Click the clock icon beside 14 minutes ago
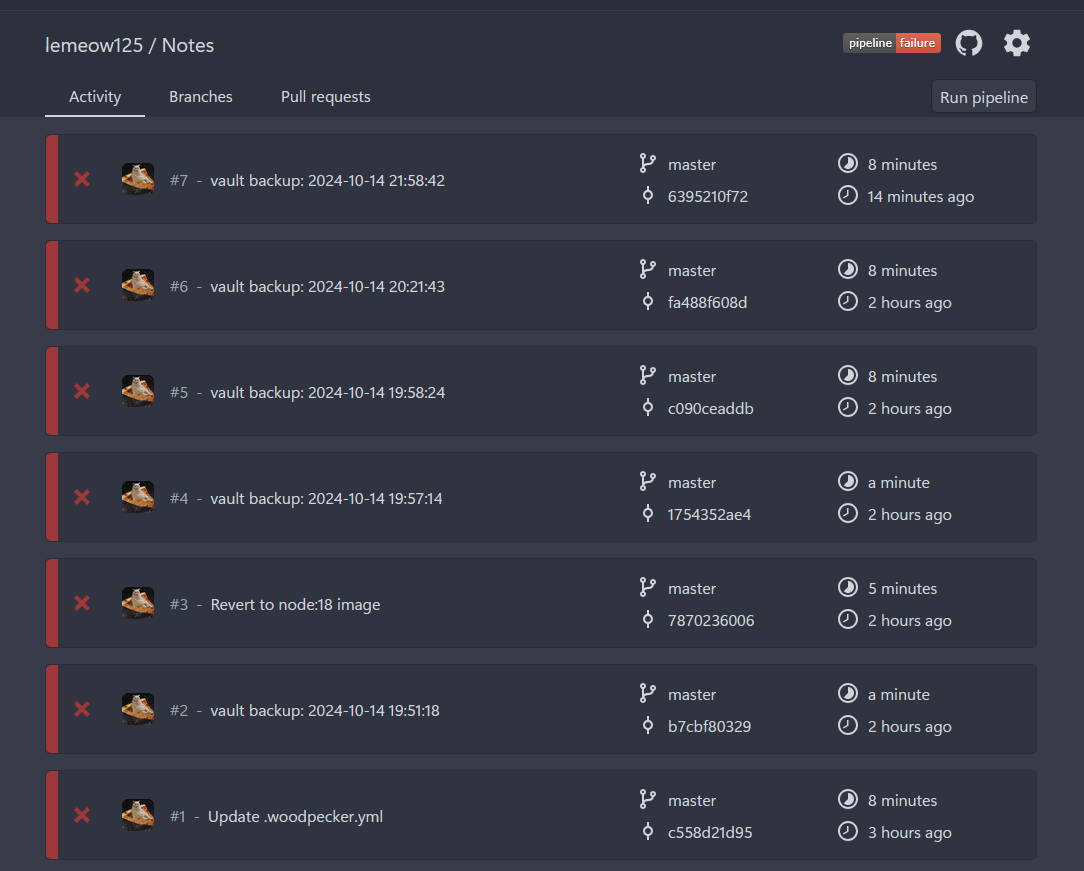This screenshot has width=1084, height=871. (x=847, y=196)
